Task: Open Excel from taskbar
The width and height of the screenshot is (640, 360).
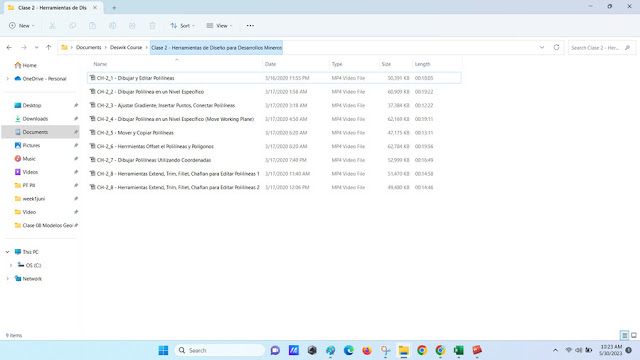Action: pyautogui.click(x=459, y=350)
